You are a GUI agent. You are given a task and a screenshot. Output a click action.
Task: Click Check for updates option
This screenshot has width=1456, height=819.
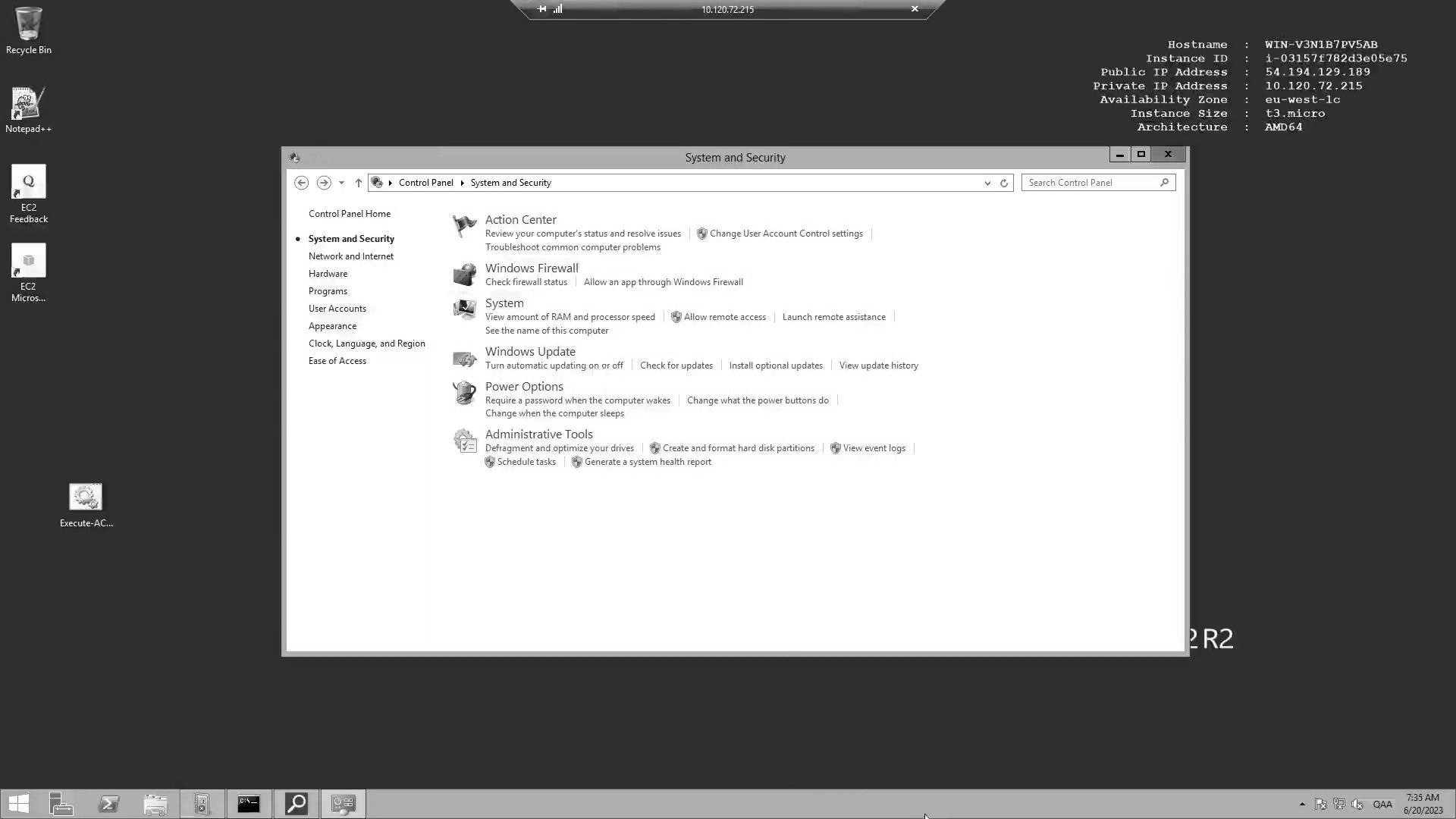(676, 365)
